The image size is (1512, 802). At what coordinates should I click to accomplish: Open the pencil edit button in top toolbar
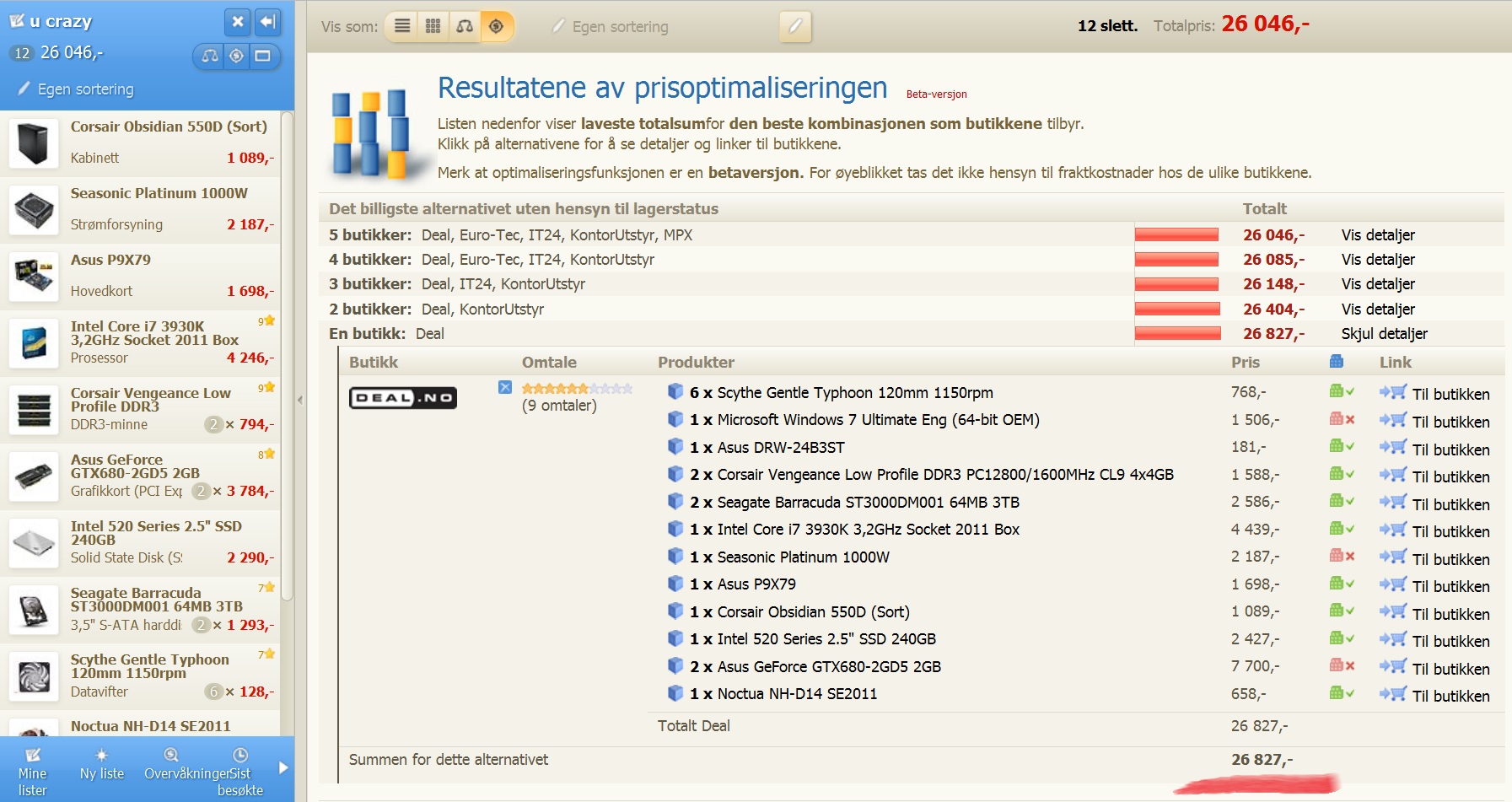795,26
